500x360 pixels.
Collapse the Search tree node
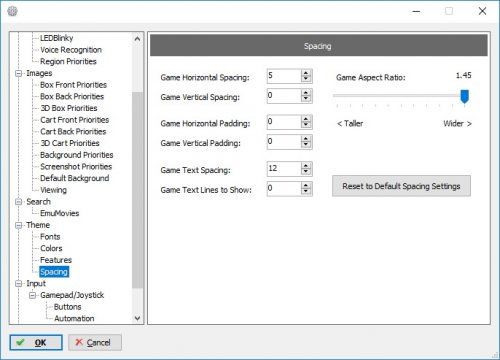[x=19, y=202]
